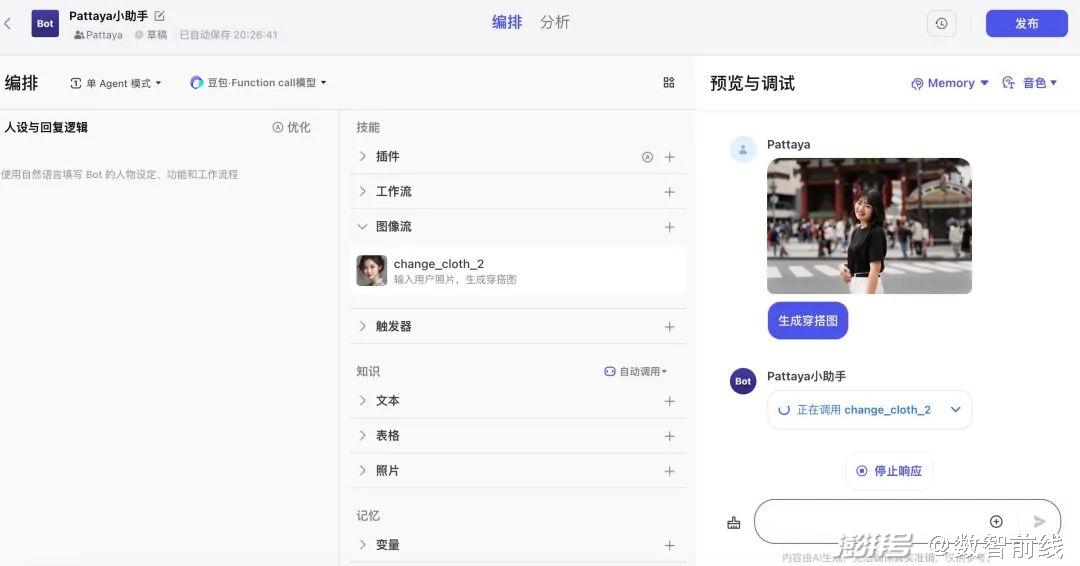Add a new 插件 with plus icon
1080x566 pixels.
(x=669, y=157)
